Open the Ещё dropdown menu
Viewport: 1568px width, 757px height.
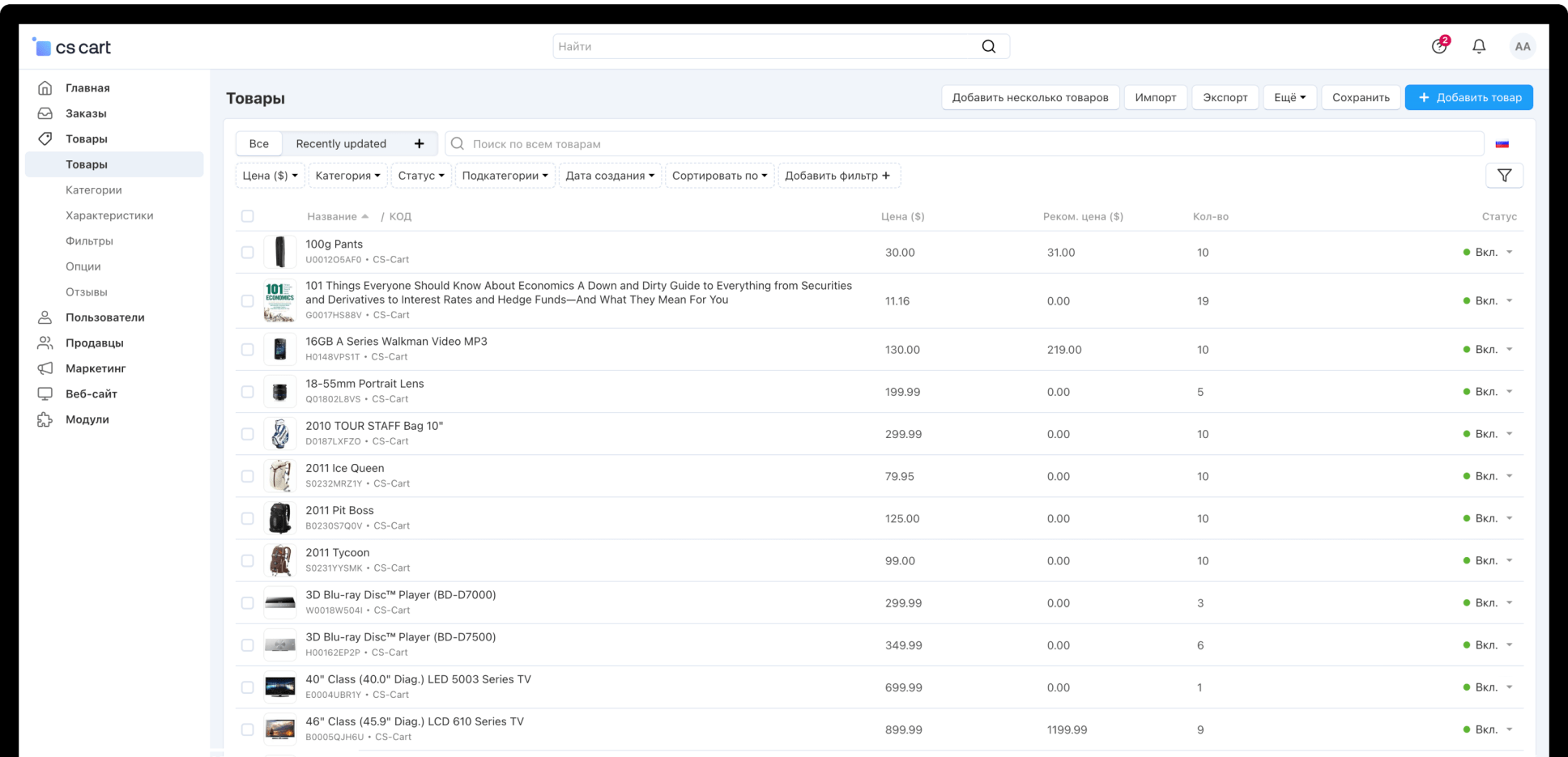pos(1289,98)
